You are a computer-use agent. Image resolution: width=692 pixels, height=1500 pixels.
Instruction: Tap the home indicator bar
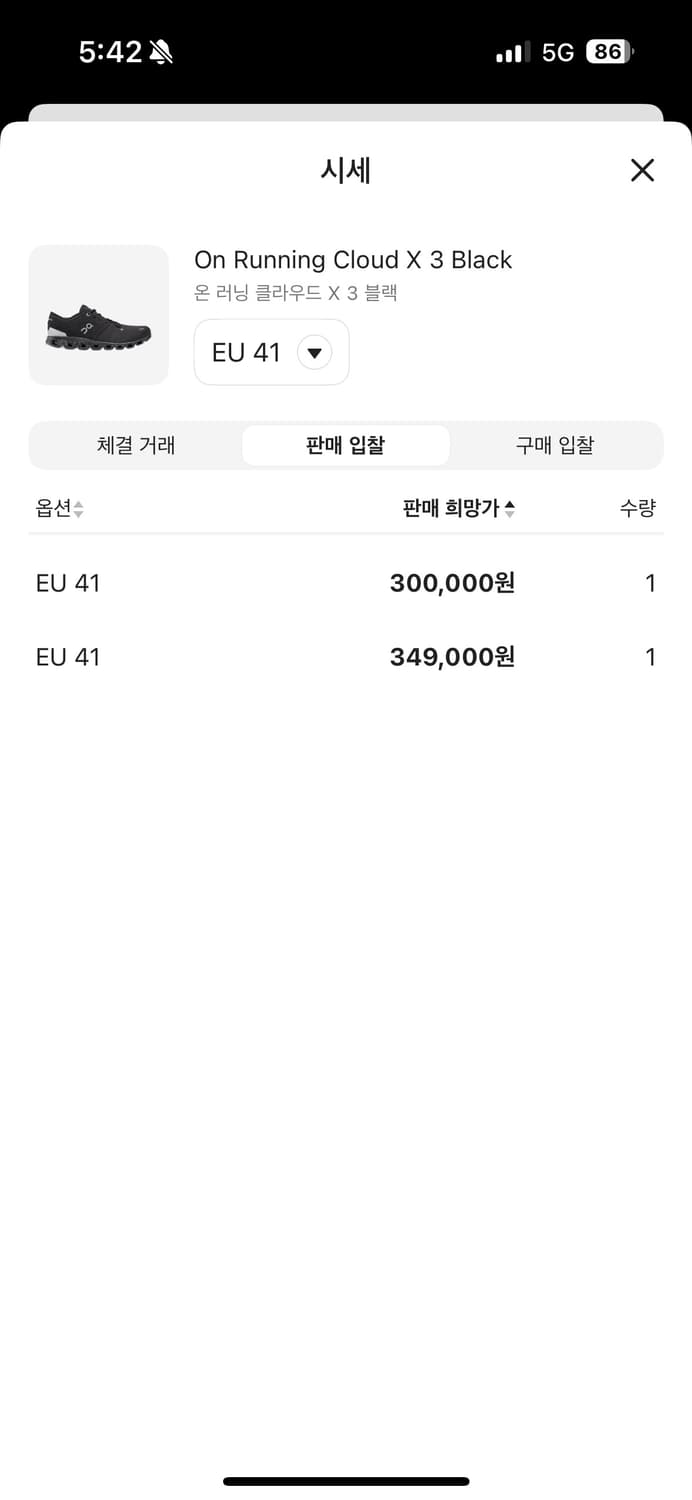[x=346, y=1481]
